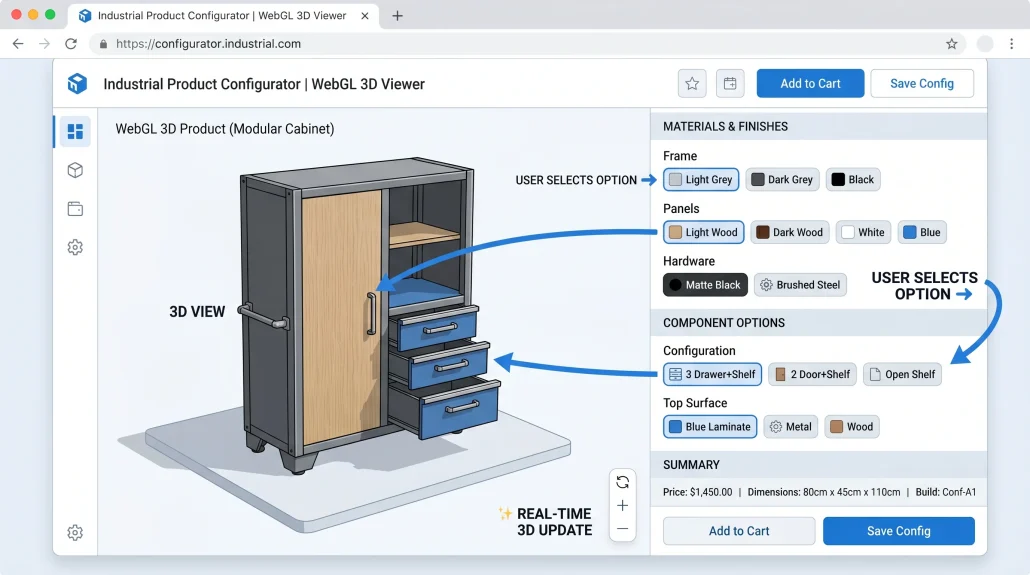Viewport: 1030px width, 575px height.
Task: Open a new browser tab
Action: click(397, 16)
